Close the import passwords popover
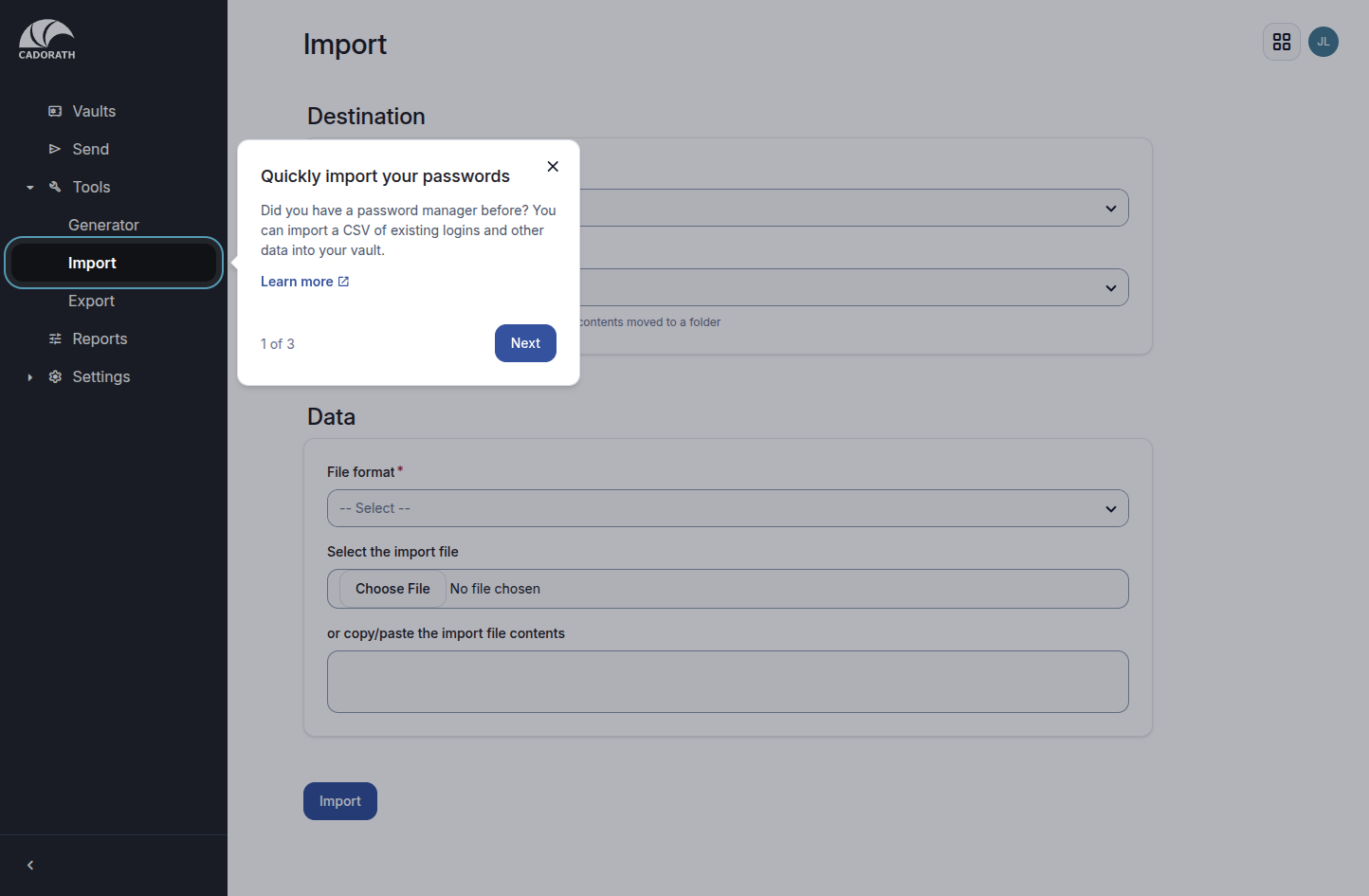This screenshot has height=896, width=1369. 553,166
